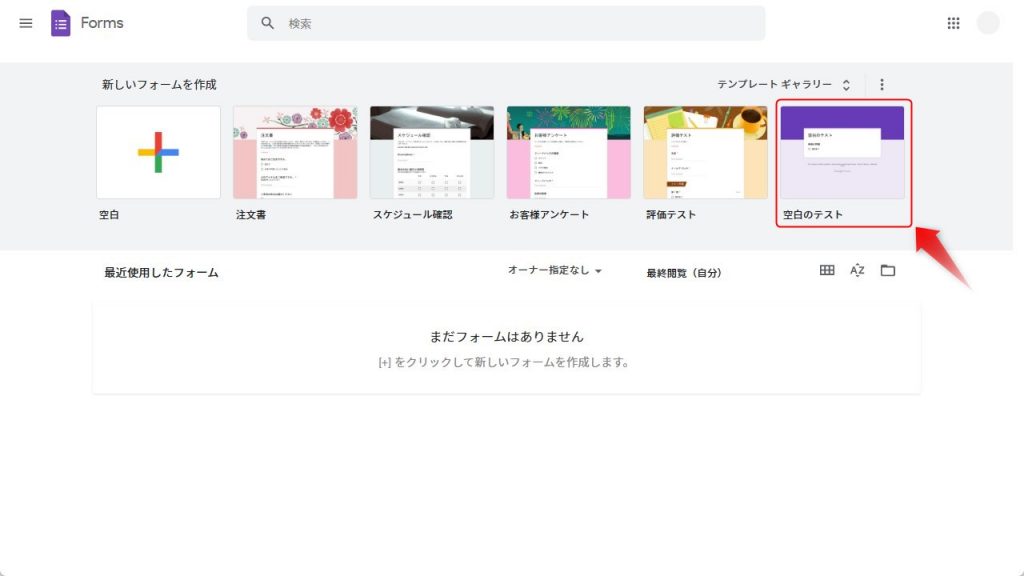The width and height of the screenshot is (1024, 576).
Task: Open the お客様アンケート template
Action: (569, 152)
